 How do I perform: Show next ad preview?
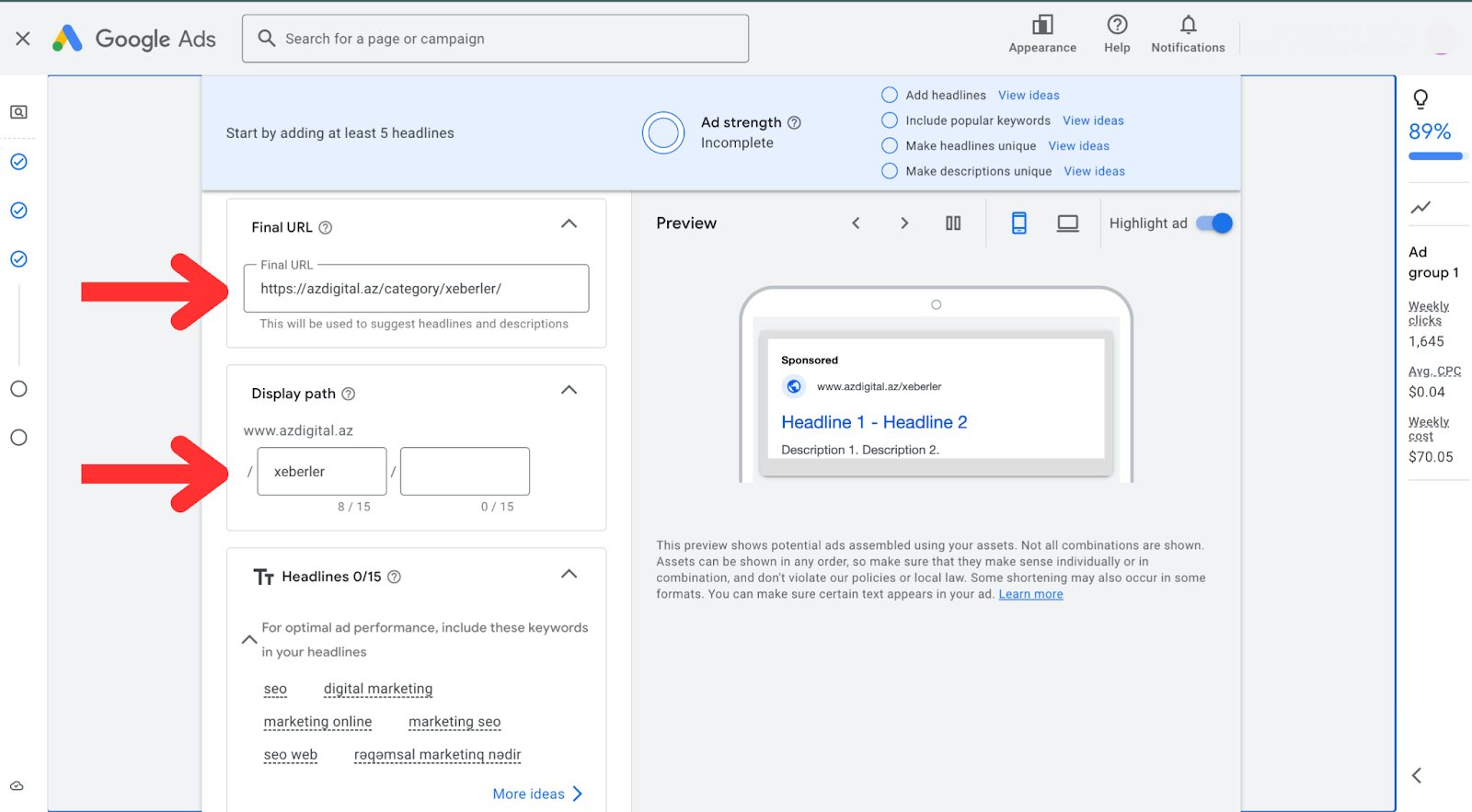[x=904, y=223]
